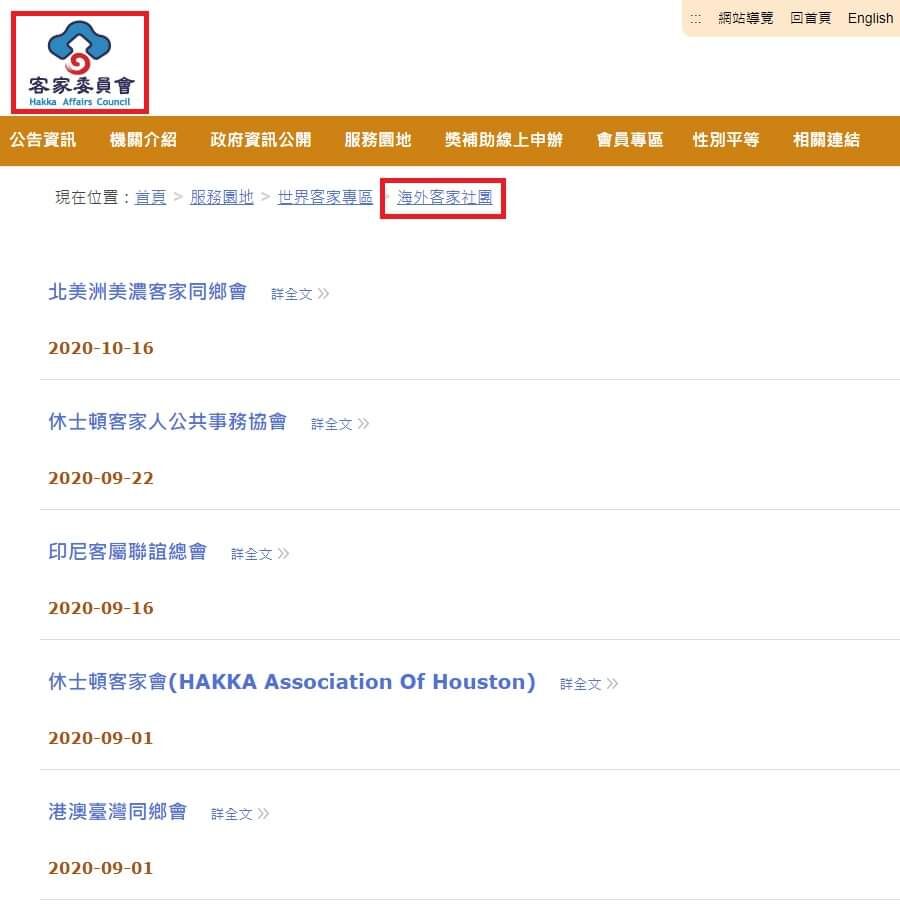This screenshot has height=906, width=900.
Task: Click 詳全文 next to HAKKA Association Of Houston
Action: pos(589,684)
